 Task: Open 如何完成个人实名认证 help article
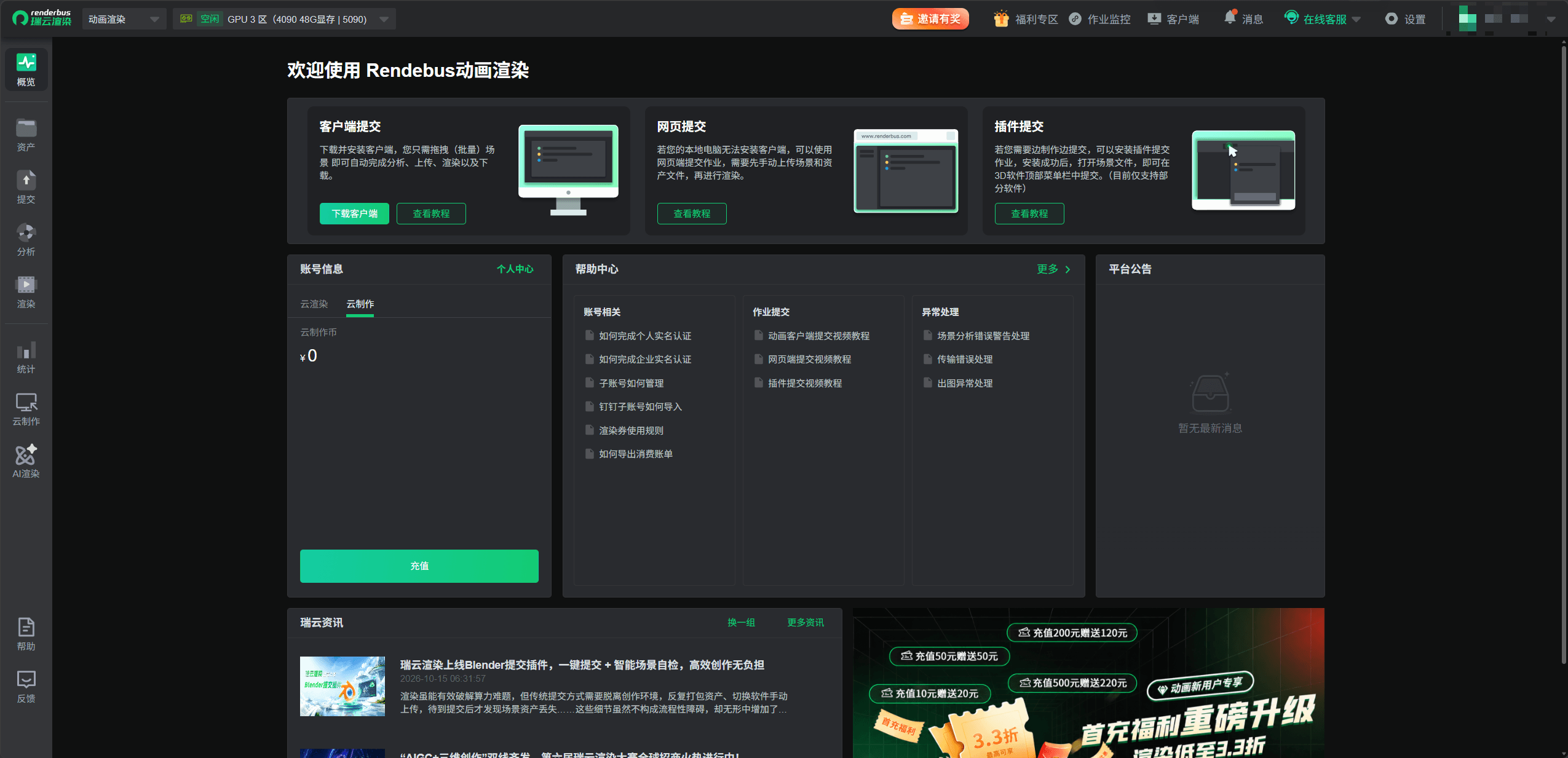[x=645, y=336]
